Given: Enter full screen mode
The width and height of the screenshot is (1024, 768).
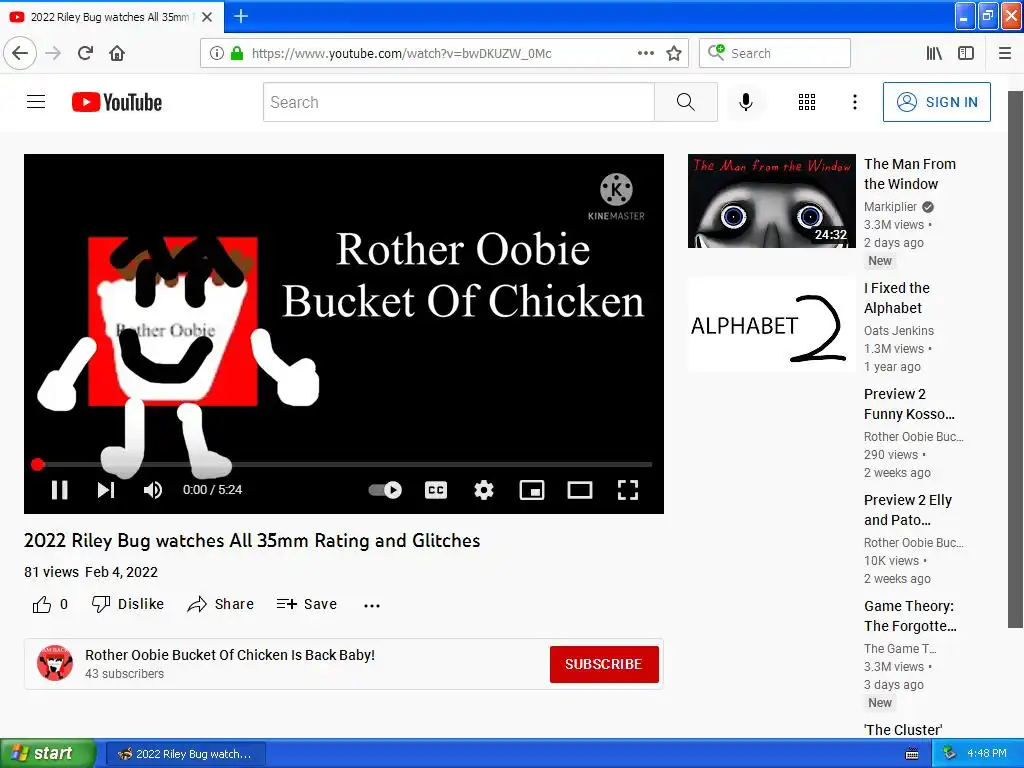Looking at the screenshot, I should click(628, 490).
